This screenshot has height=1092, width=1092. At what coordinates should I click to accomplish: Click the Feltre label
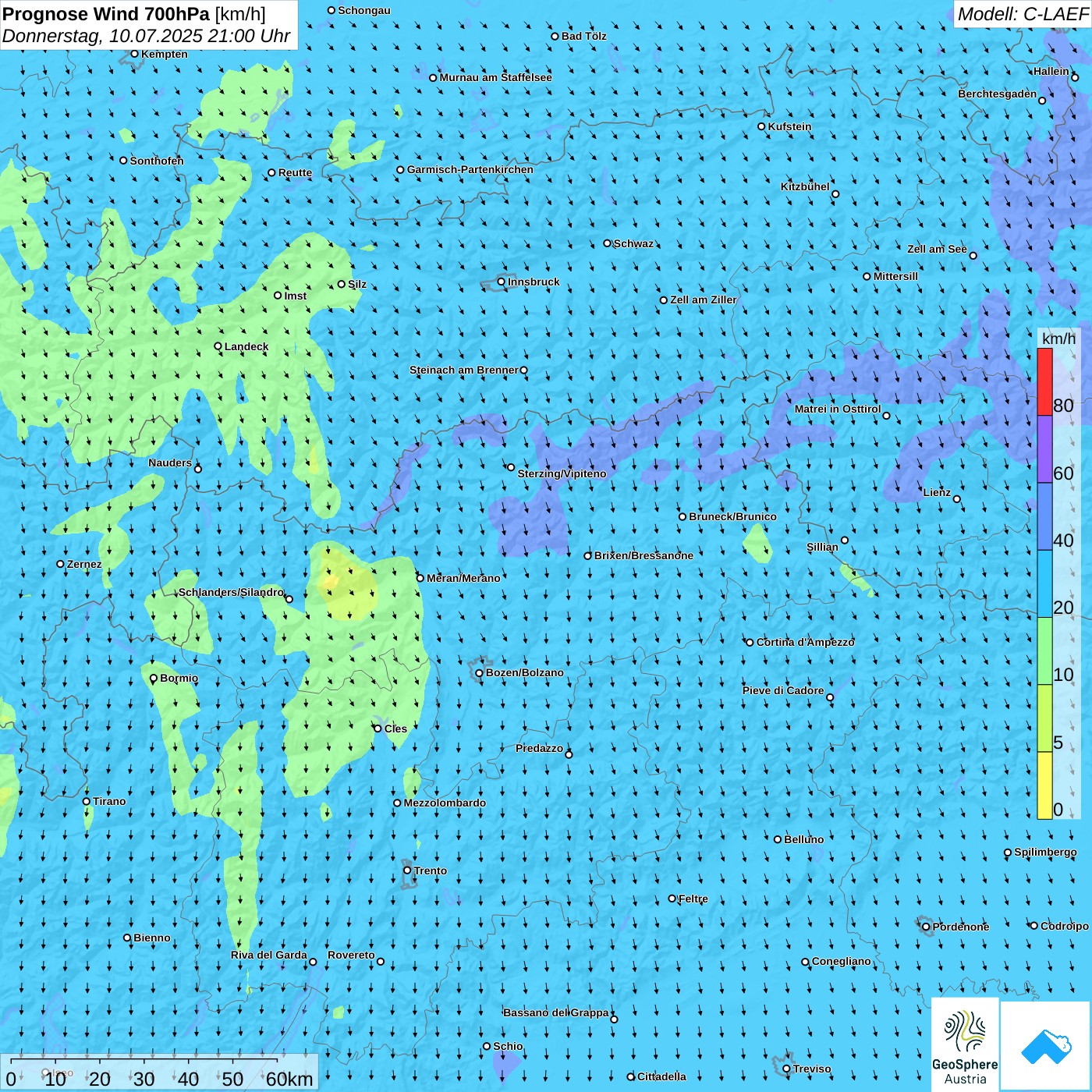coord(693,899)
